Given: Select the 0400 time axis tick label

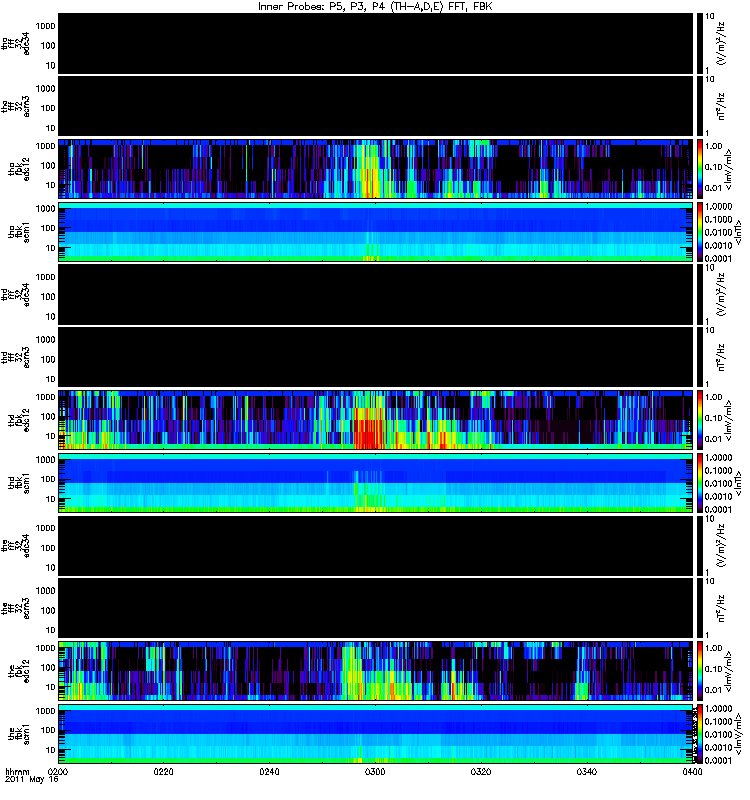Looking at the screenshot, I should tap(692, 771).
